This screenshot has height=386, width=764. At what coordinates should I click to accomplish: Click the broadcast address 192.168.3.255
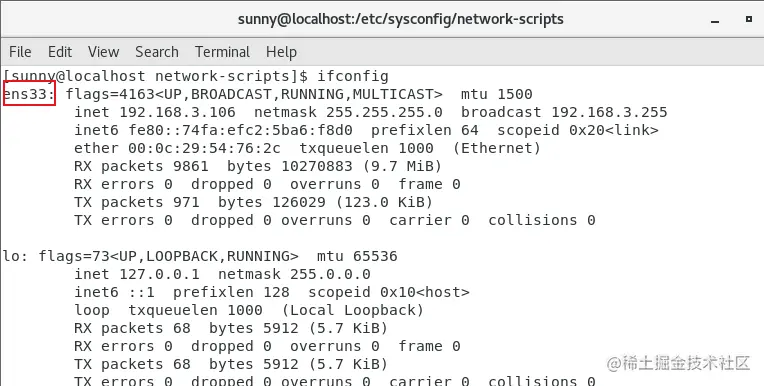click(609, 112)
